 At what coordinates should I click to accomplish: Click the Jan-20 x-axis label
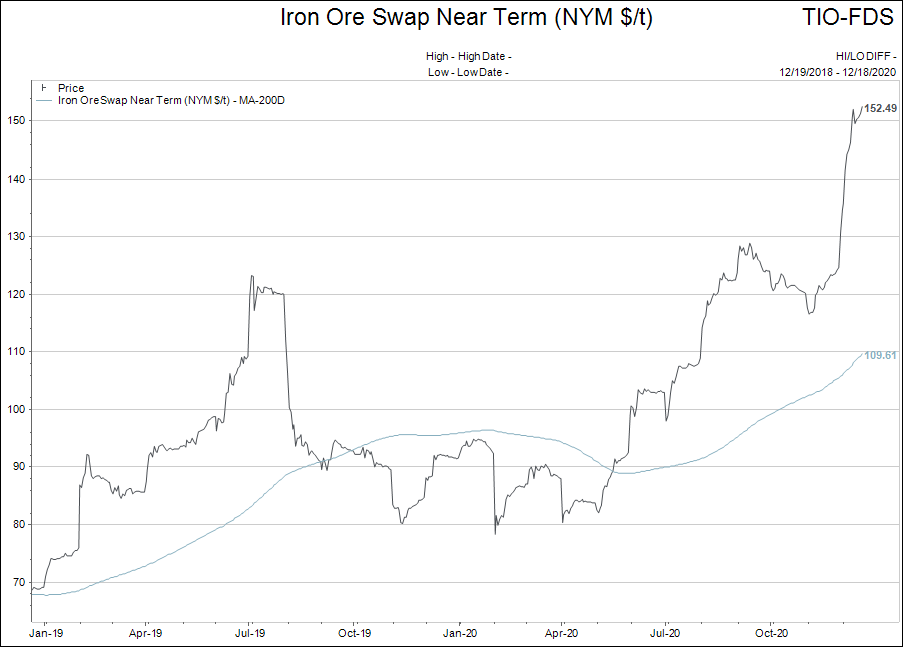click(x=458, y=633)
